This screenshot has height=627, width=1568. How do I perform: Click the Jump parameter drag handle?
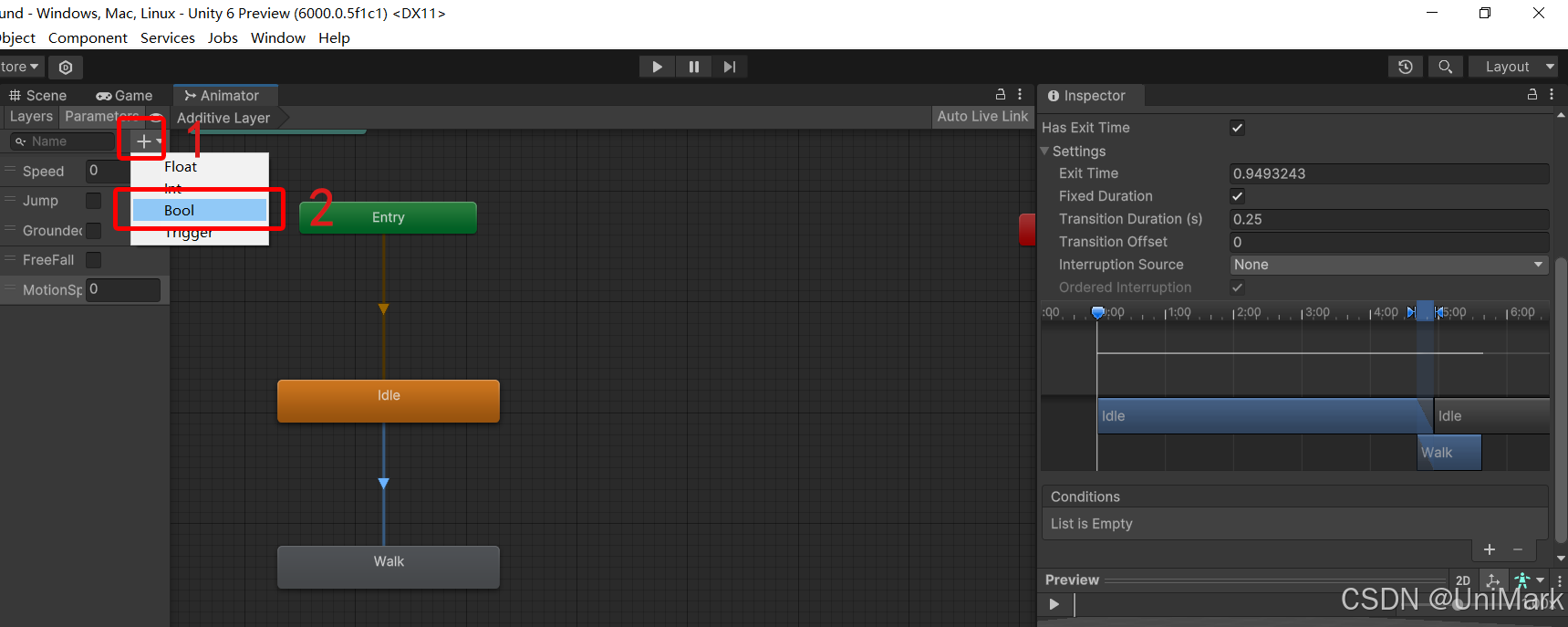coord(11,200)
